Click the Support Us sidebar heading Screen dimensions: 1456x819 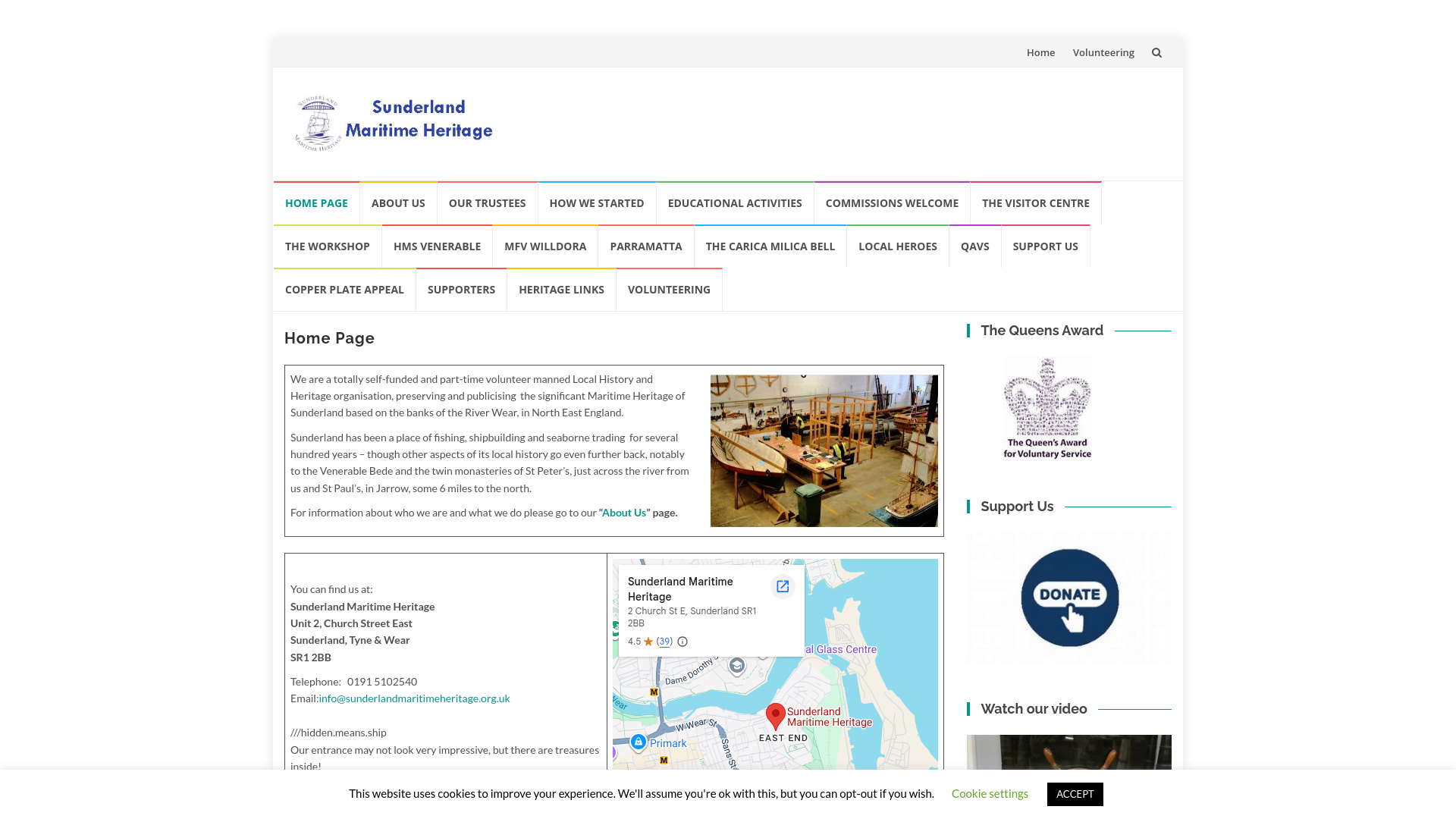tap(1017, 507)
